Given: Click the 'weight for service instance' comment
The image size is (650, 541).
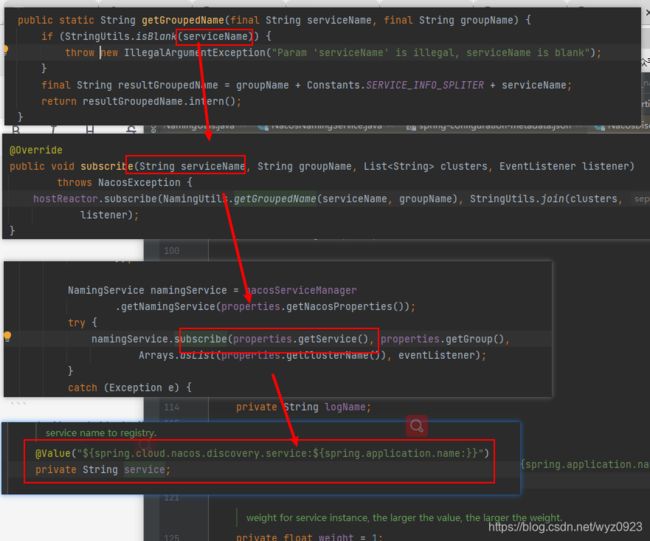Looking at the screenshot, I should (404, 518).
